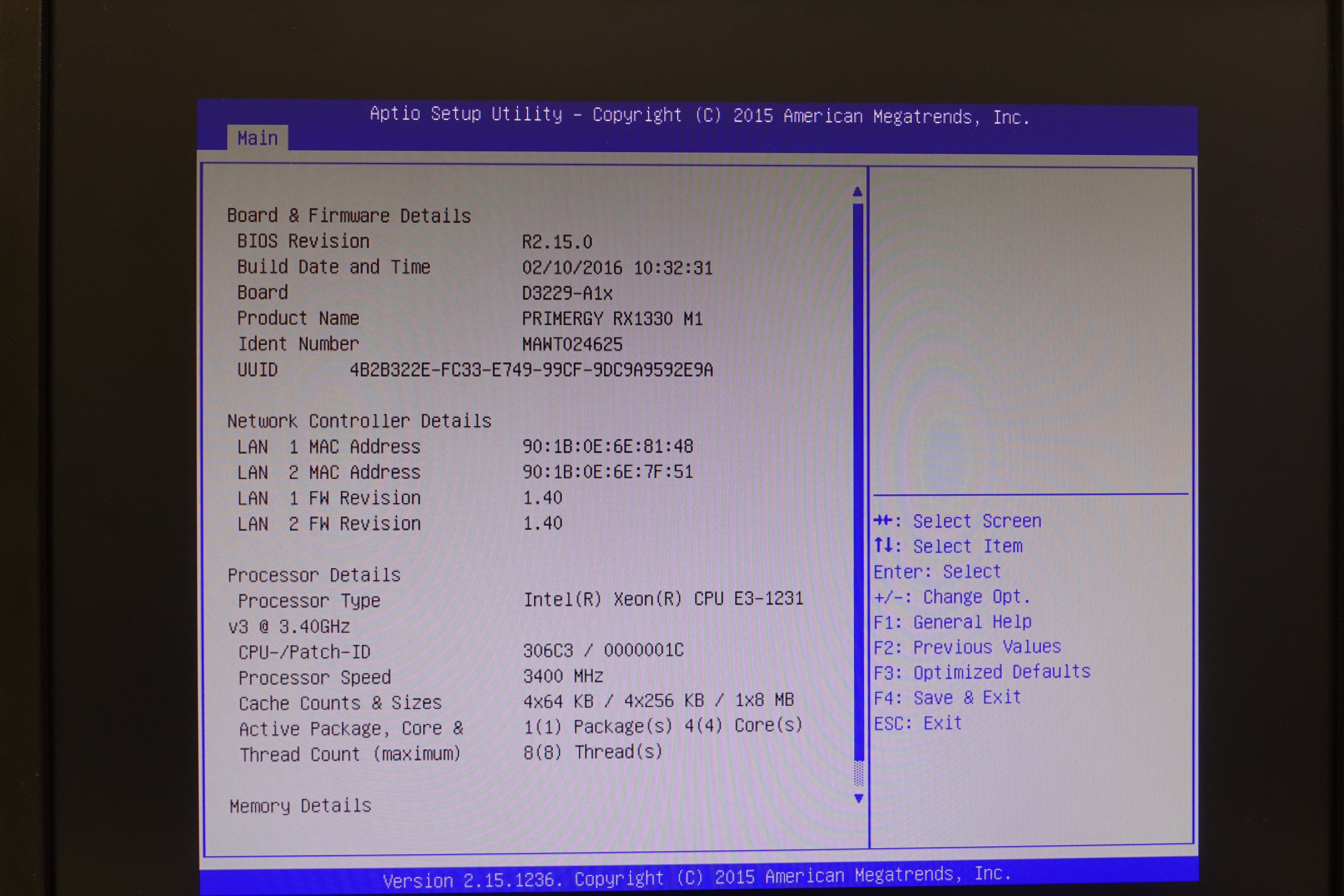Click the scrollbar up arrow
The height and width of the screenshot is (896, 1344).
click(857, 192)
